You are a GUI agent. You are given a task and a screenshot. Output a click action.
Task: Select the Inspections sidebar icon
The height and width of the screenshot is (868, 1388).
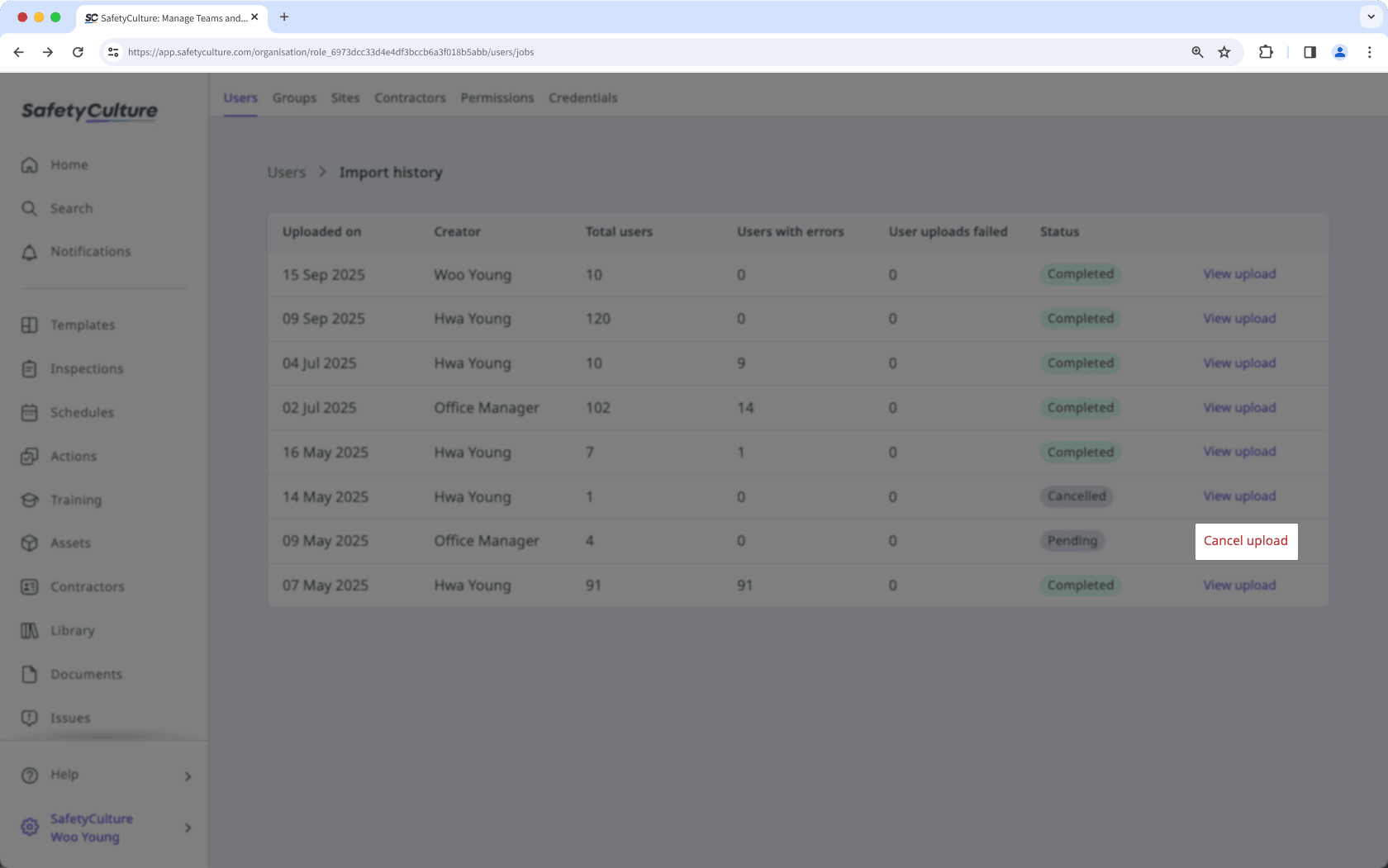click(x=30, y=368)
